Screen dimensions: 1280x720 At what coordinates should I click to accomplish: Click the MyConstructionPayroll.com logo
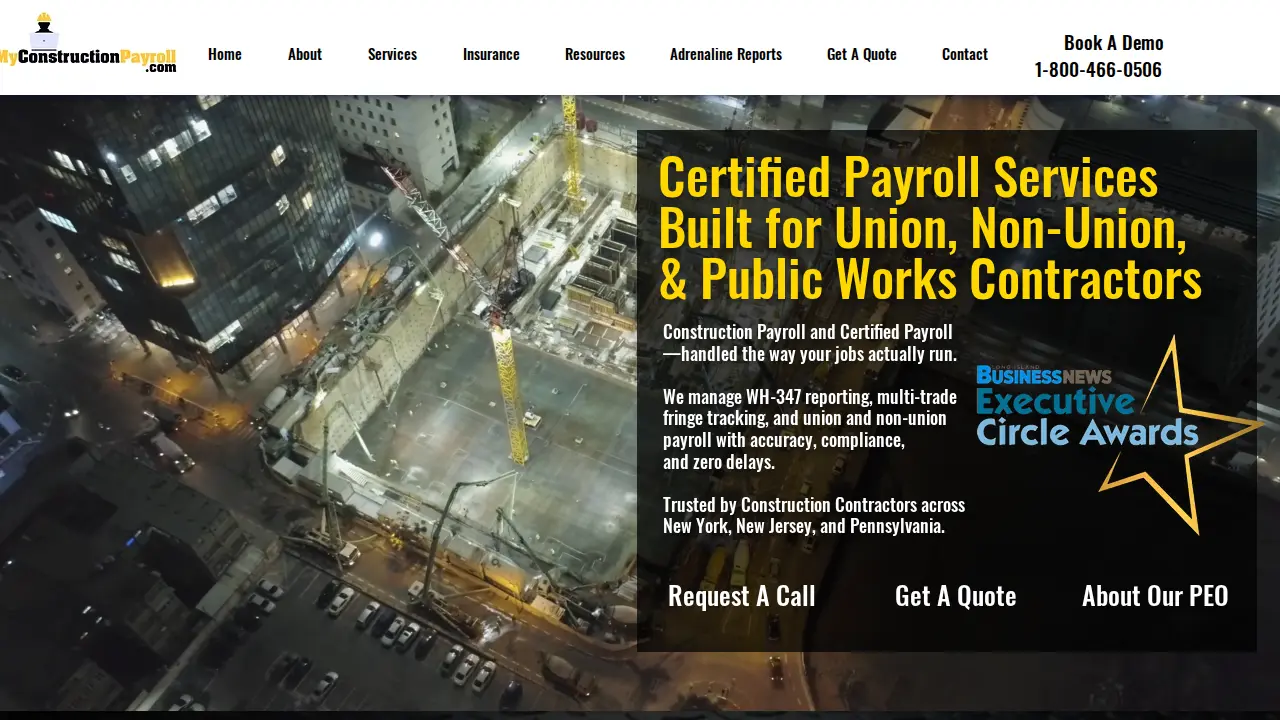click(88, 44)
